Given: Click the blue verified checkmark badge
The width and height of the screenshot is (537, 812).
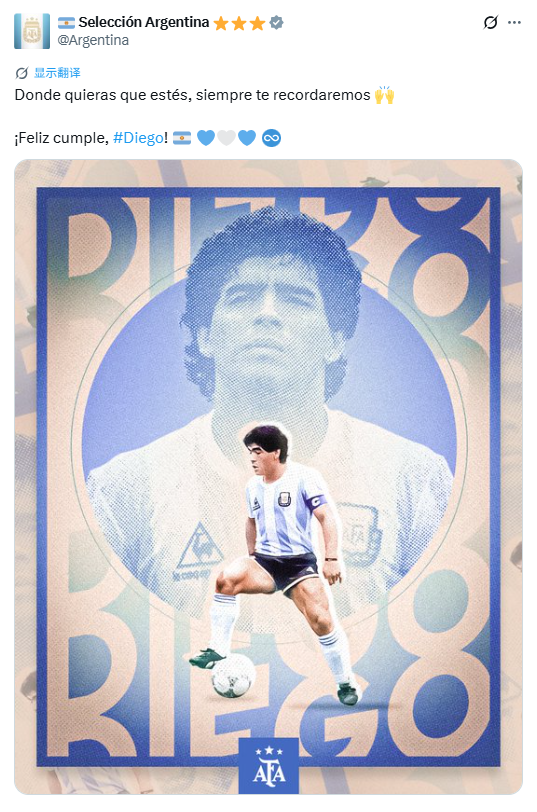Looking at the screenshot, I should pyautogui.click(x=277, y=22).
